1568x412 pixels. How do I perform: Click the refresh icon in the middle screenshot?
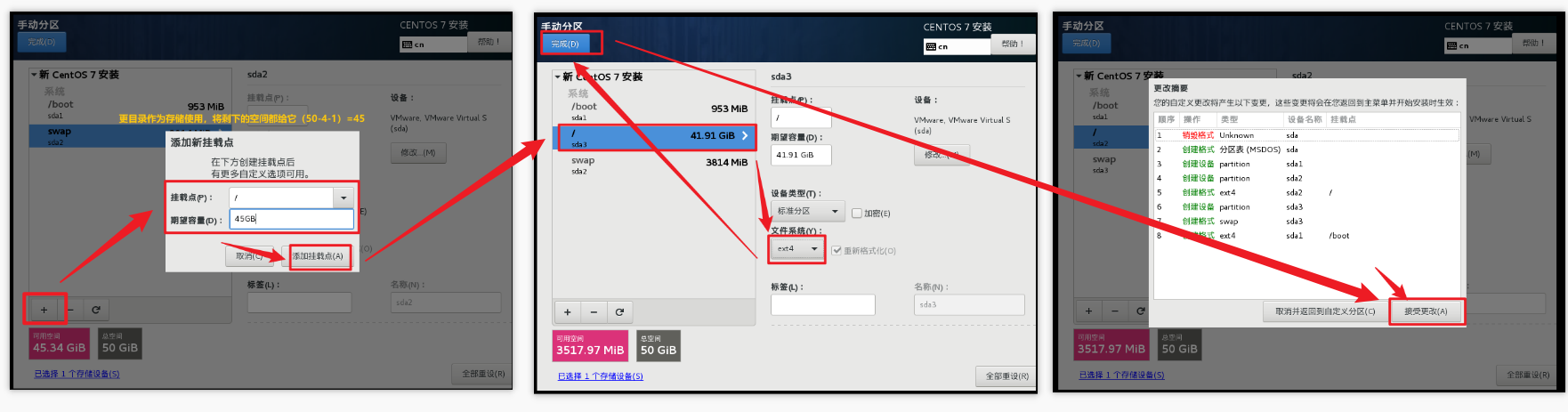click(x=619, y=311)
